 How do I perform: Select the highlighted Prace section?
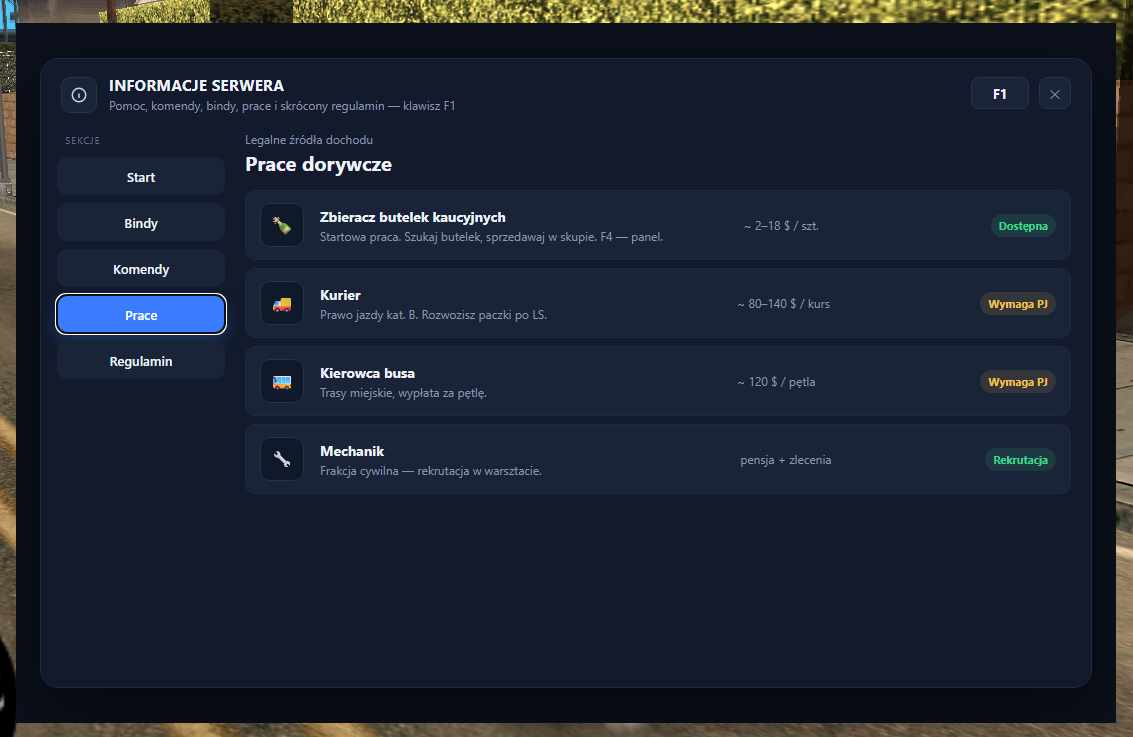click(x=141, y=315)
